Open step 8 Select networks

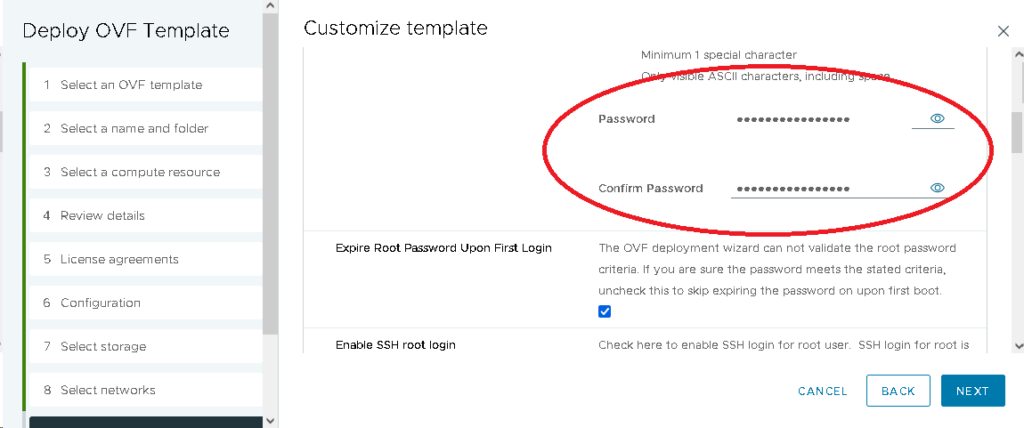[108, 390]
